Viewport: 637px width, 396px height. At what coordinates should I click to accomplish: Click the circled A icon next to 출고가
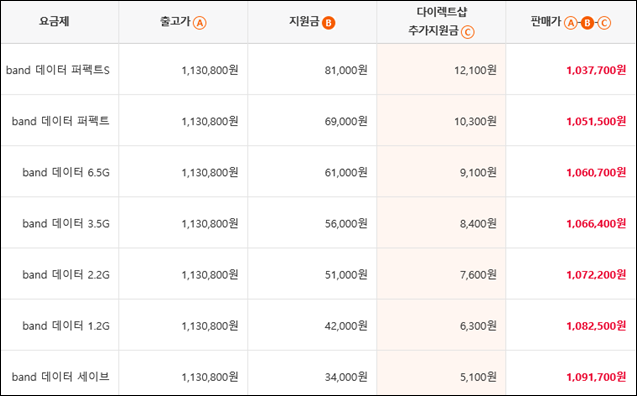click(199, 23)
